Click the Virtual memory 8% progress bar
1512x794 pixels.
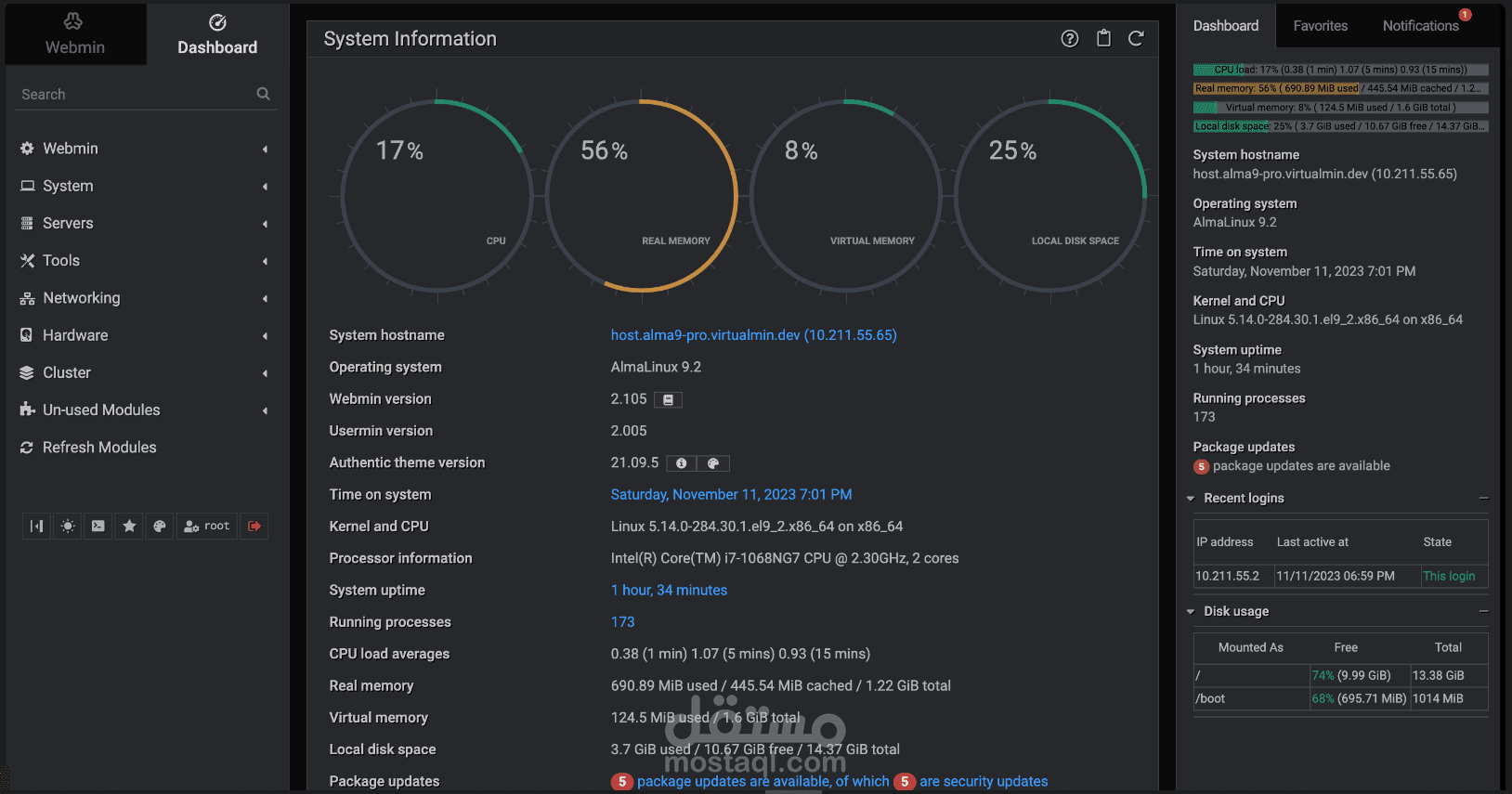pos(1341,108)
